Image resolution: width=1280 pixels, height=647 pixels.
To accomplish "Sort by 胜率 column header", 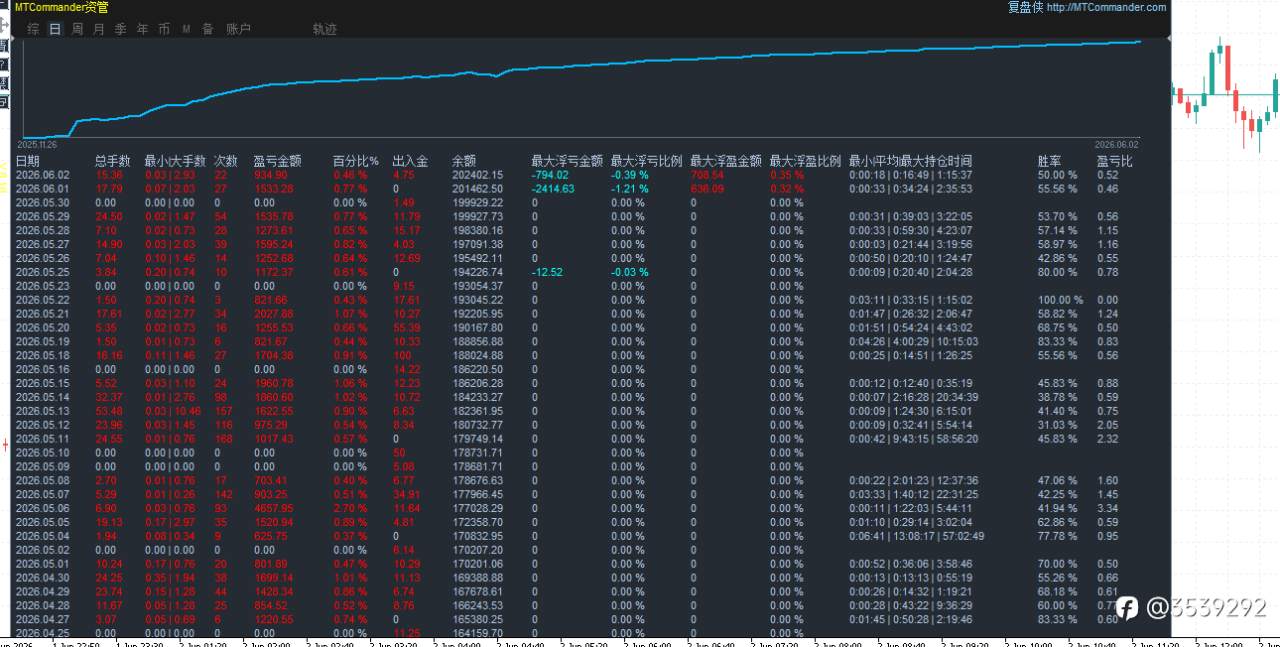I will pos(1049,161).
